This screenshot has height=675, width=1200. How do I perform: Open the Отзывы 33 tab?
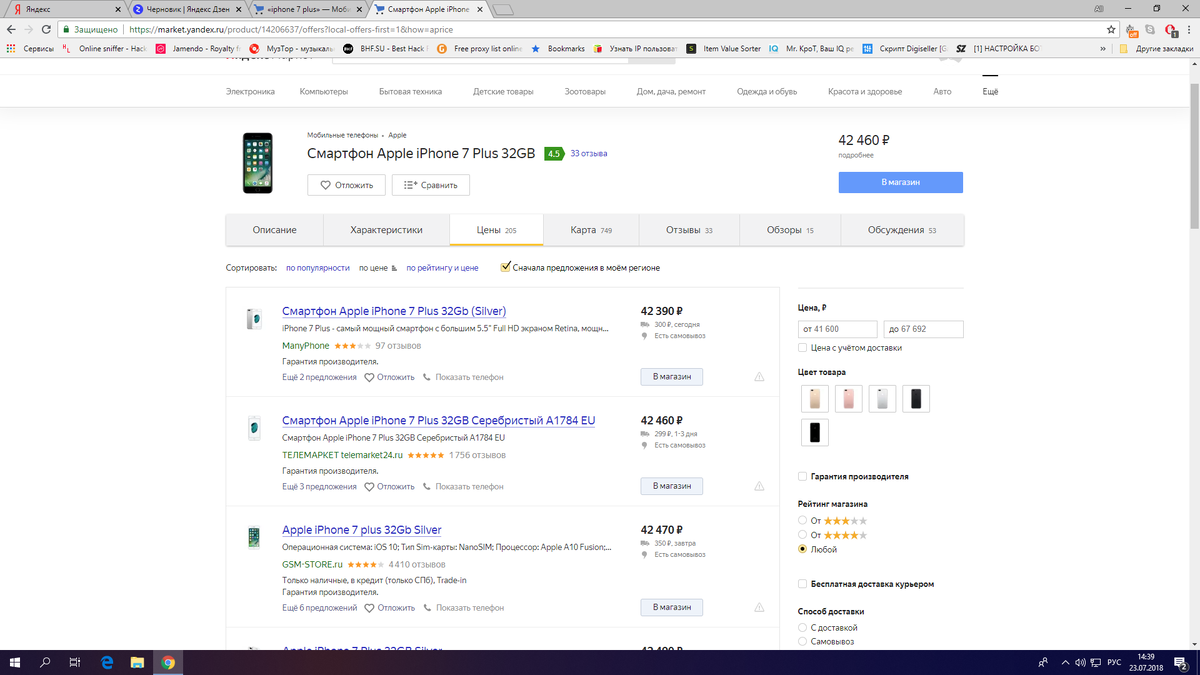click(689, 230)
